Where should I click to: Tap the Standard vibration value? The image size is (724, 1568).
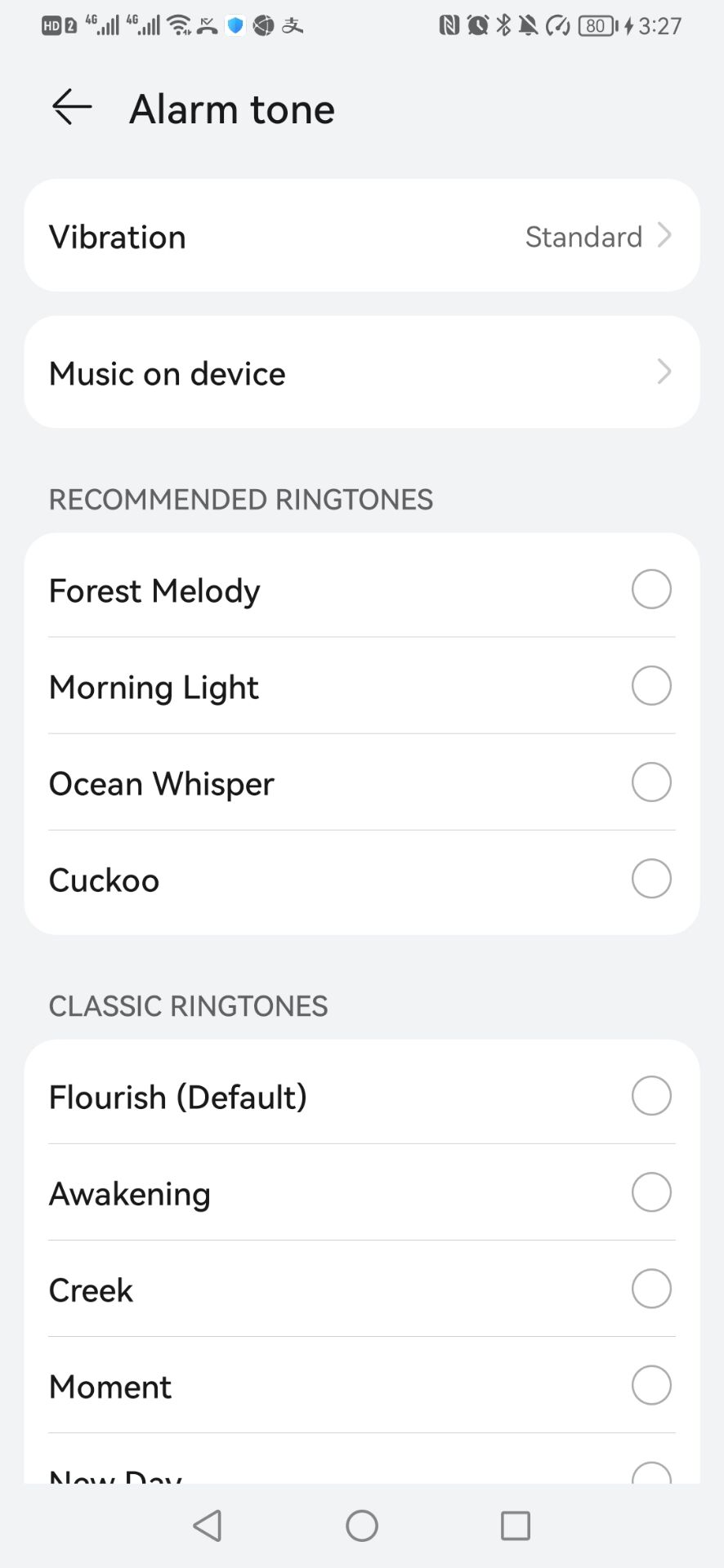click(583, 237)
